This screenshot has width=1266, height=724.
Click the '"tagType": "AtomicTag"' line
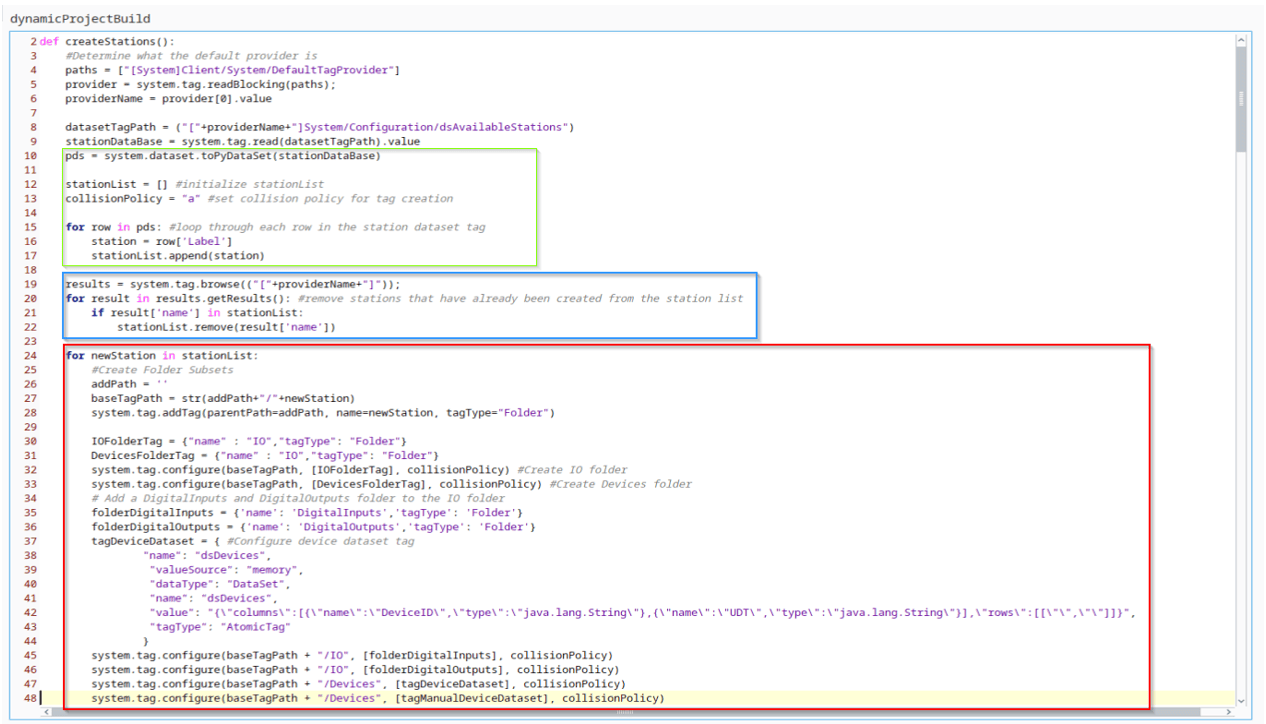220,626
